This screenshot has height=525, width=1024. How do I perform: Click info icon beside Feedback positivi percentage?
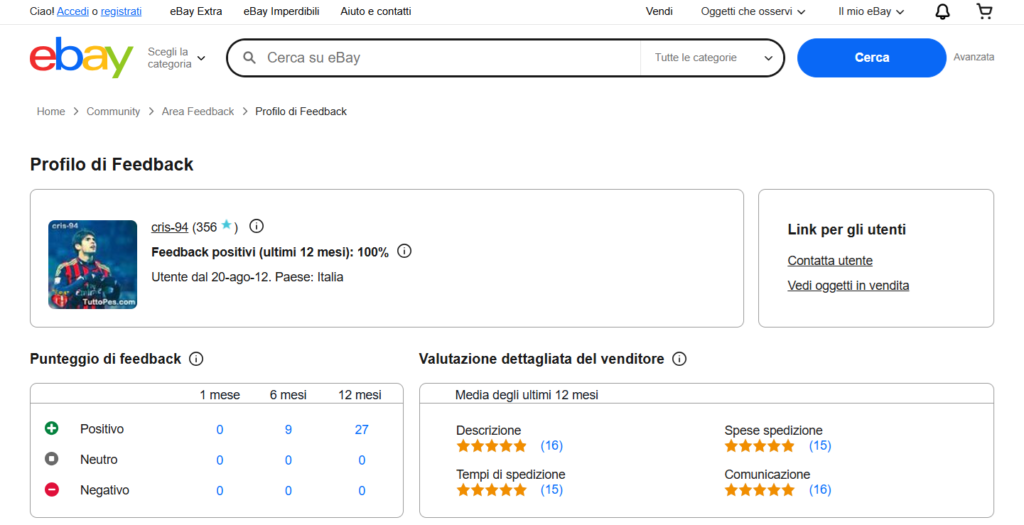click(x=404, y=251)
